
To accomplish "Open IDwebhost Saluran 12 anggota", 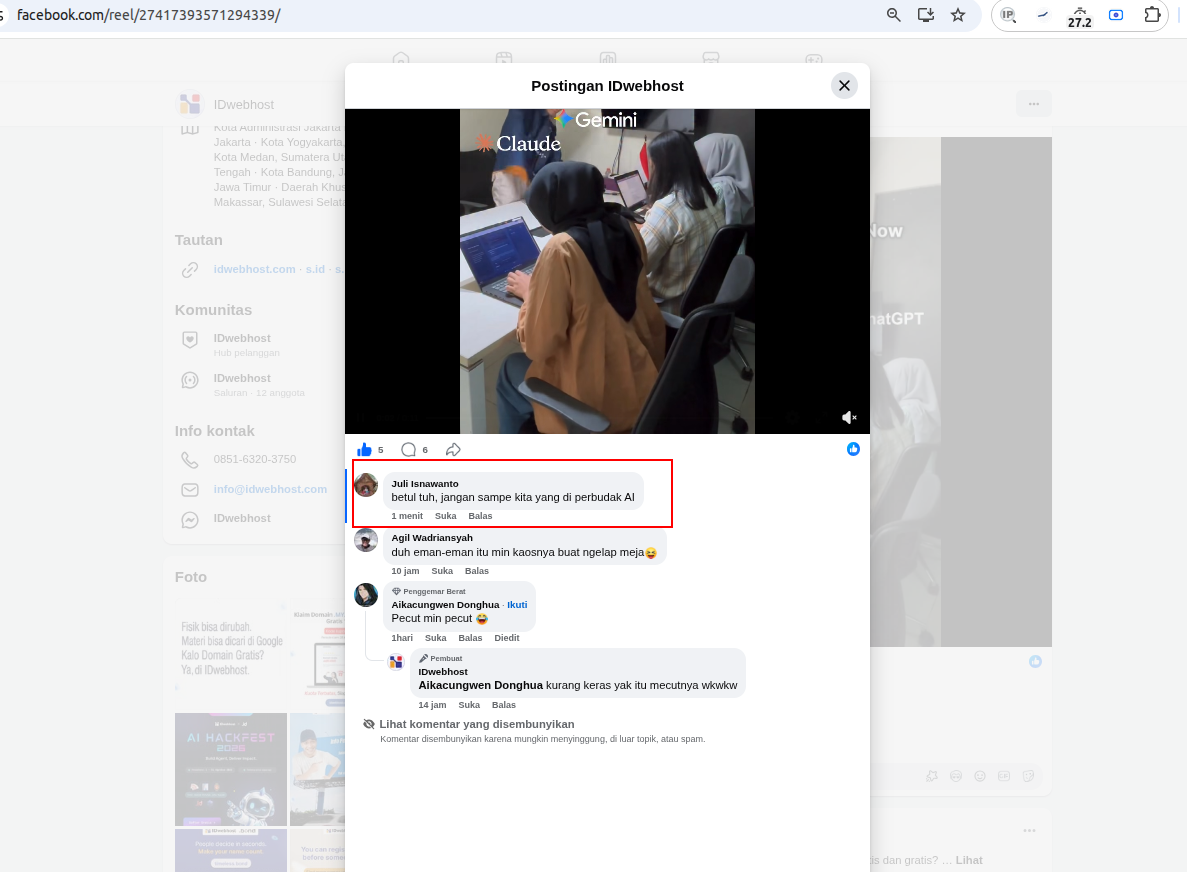I will click(x=259, y=385).
